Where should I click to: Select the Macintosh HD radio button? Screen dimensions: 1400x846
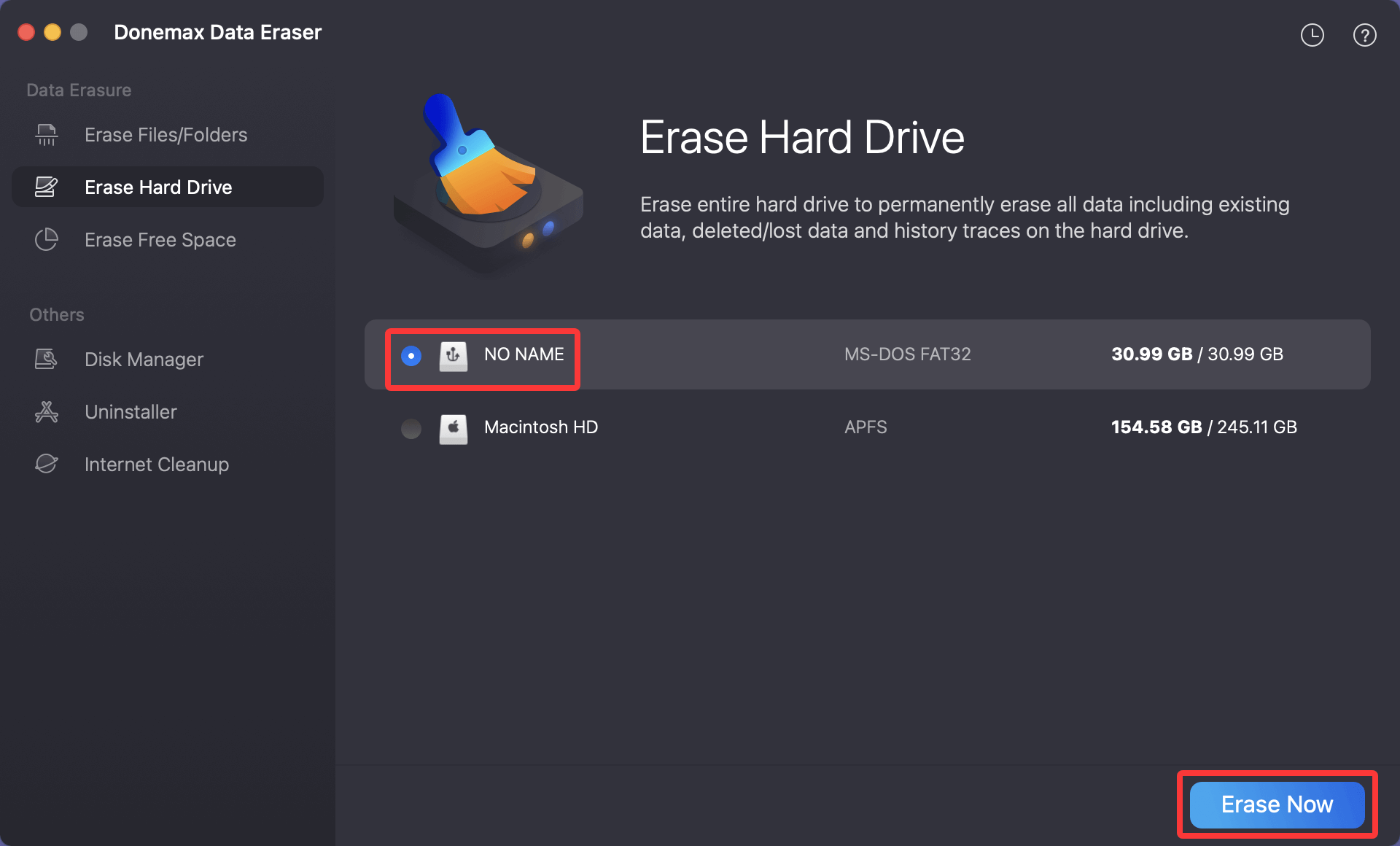coord(411,429)
